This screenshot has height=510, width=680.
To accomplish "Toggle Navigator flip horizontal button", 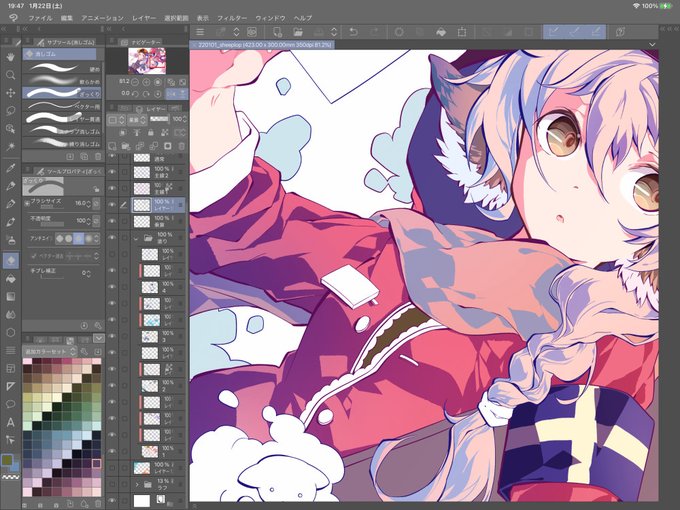I will click(171, 93).
